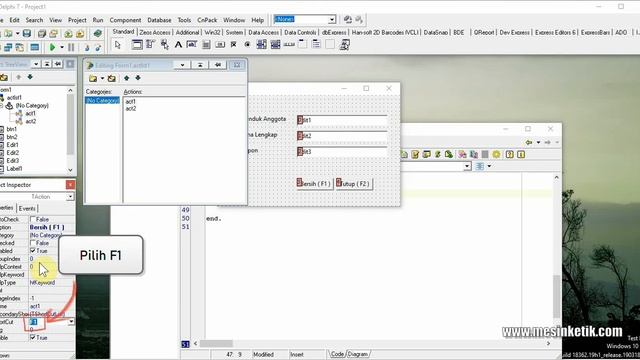Select the ActionList component at palette end

(x=344, y=44)
